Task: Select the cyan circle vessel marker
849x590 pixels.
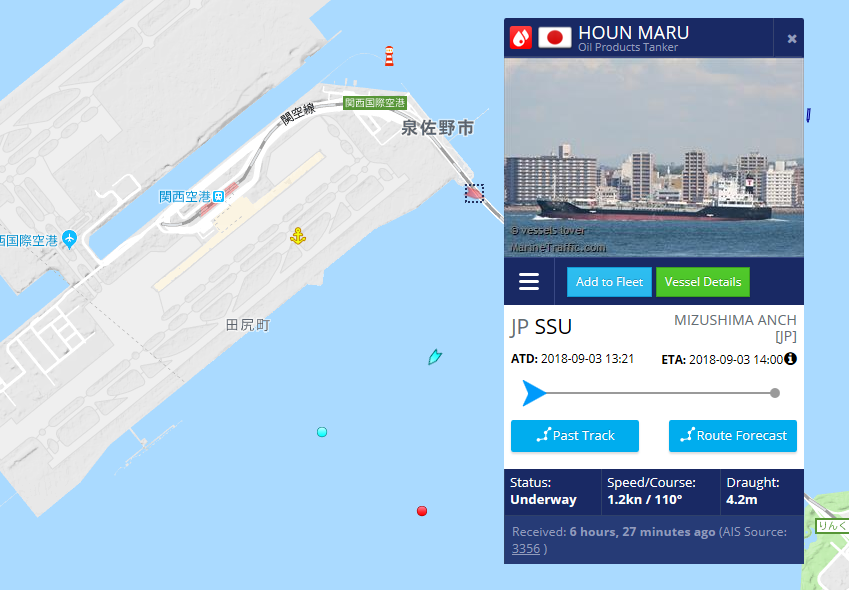Action: click(322, 432)
